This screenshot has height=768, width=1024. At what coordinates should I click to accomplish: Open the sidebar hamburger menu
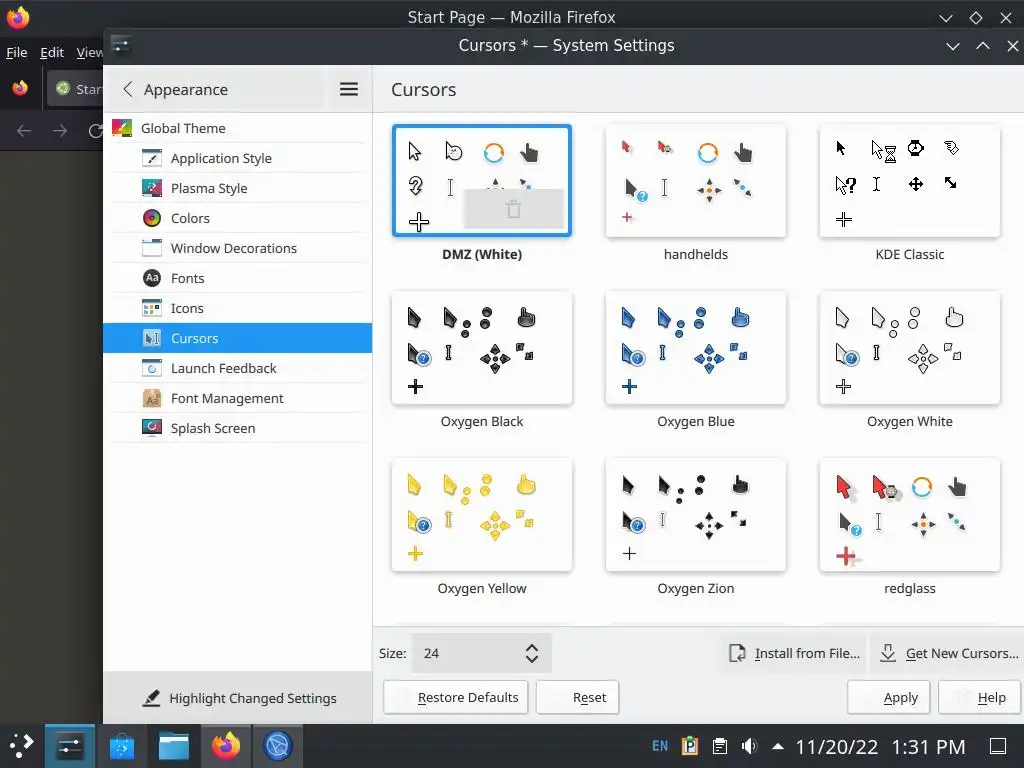(349, 89)
